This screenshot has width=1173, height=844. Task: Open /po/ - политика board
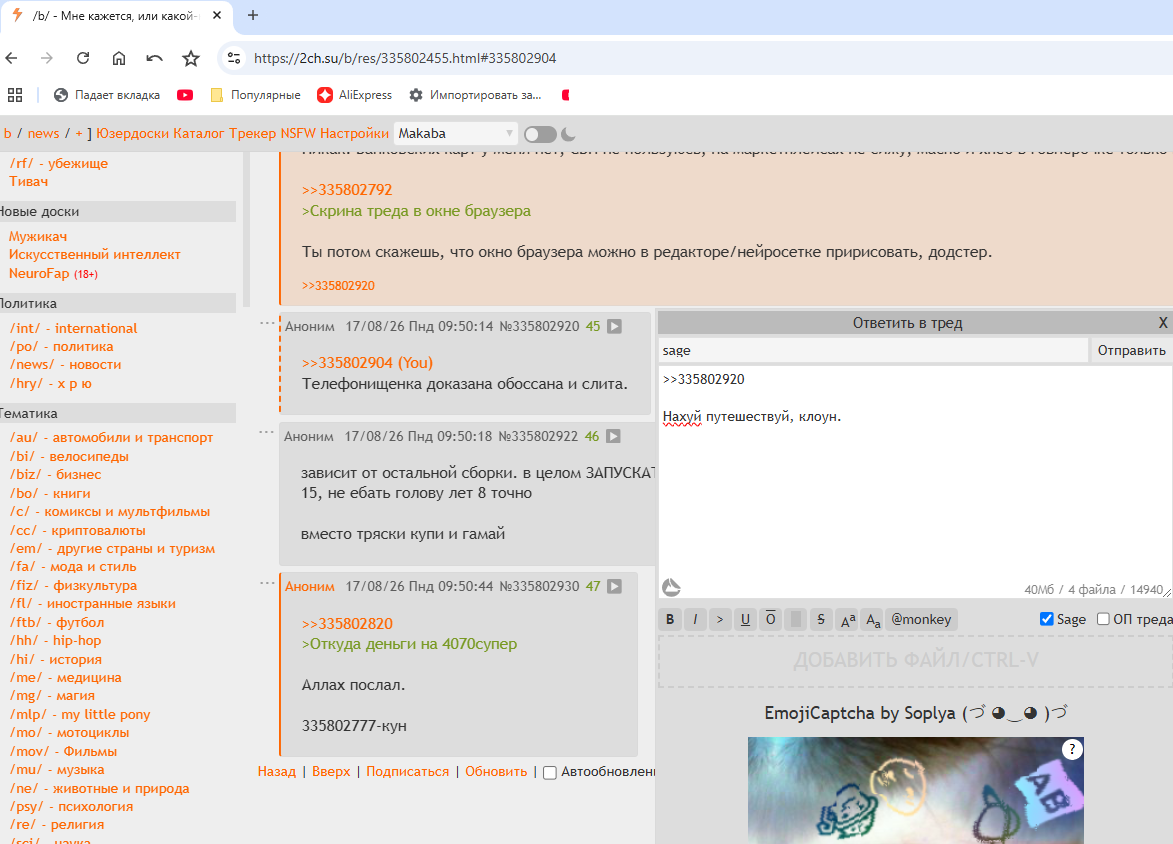coord(61,346)
